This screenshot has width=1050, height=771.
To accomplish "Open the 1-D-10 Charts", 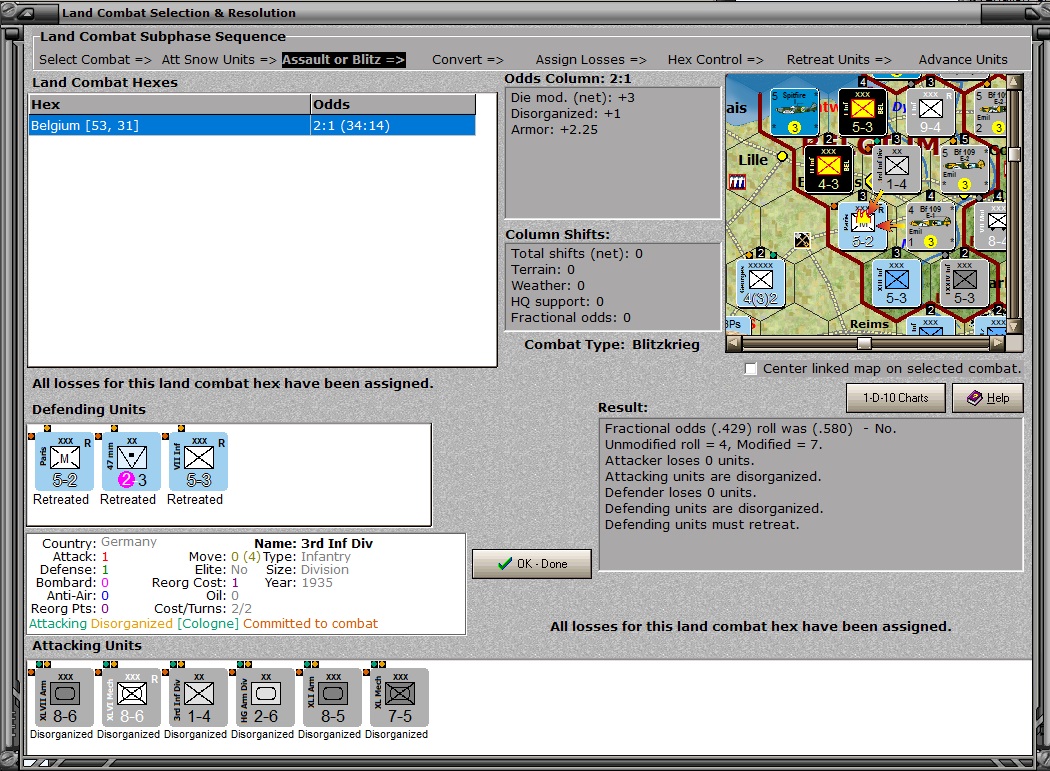I will click(x=895, y=398).
